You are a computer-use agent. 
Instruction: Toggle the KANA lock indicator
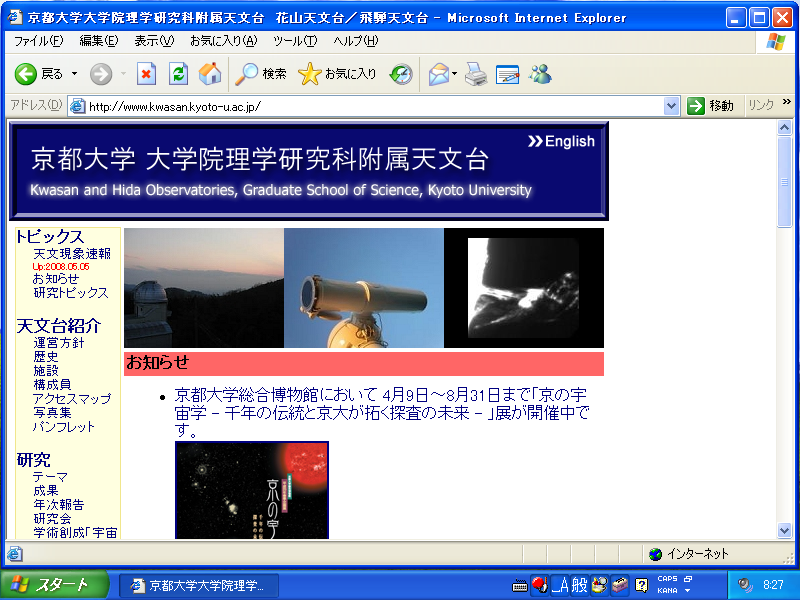click(667, 590)
